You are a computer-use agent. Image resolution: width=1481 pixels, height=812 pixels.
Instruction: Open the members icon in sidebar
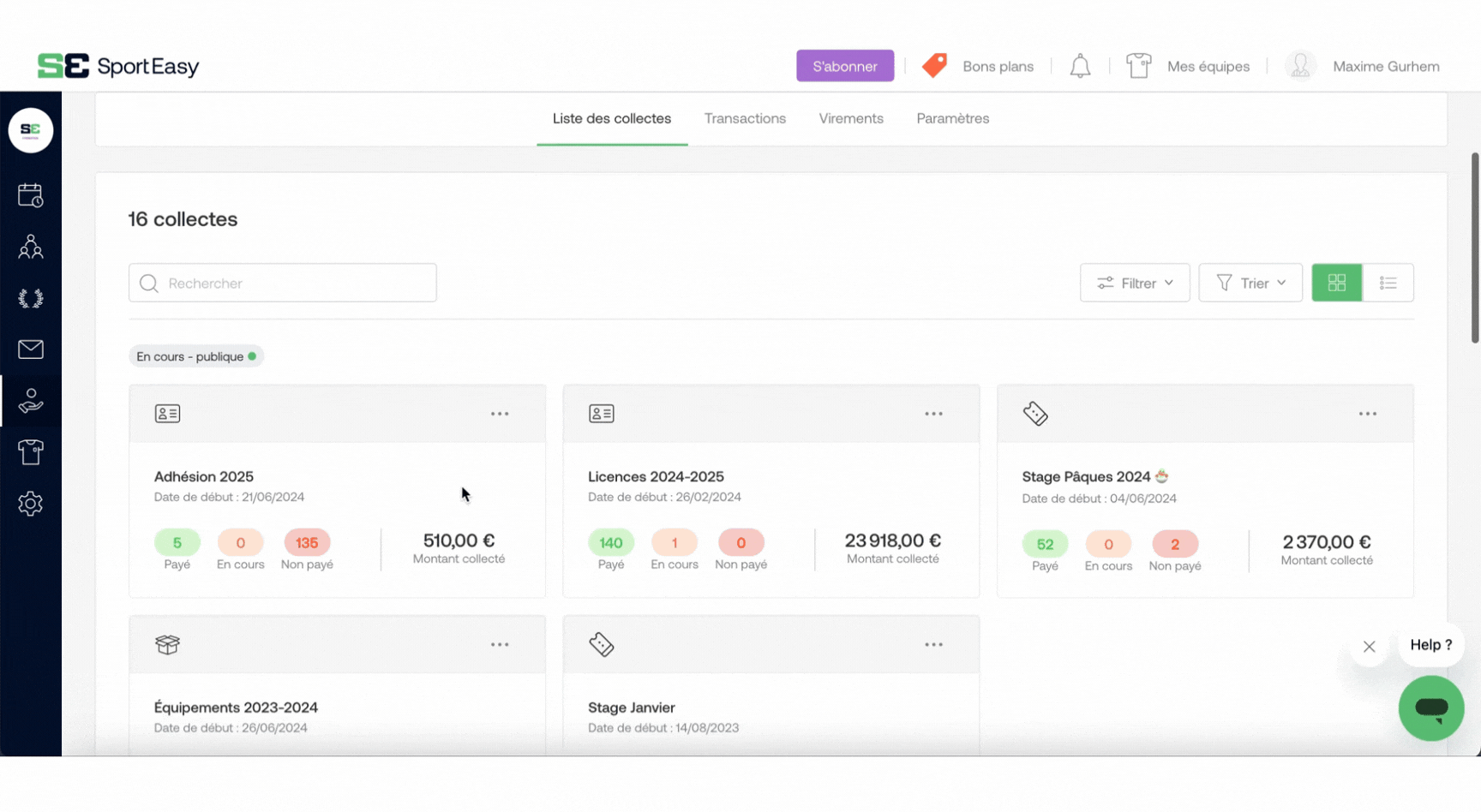click(x=31, y=247)
